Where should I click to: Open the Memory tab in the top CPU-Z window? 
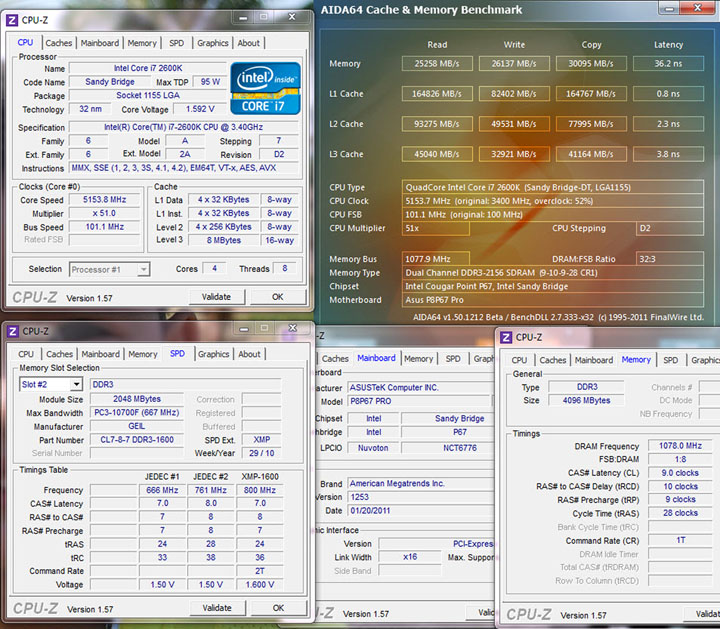click(x=142, y=43)
